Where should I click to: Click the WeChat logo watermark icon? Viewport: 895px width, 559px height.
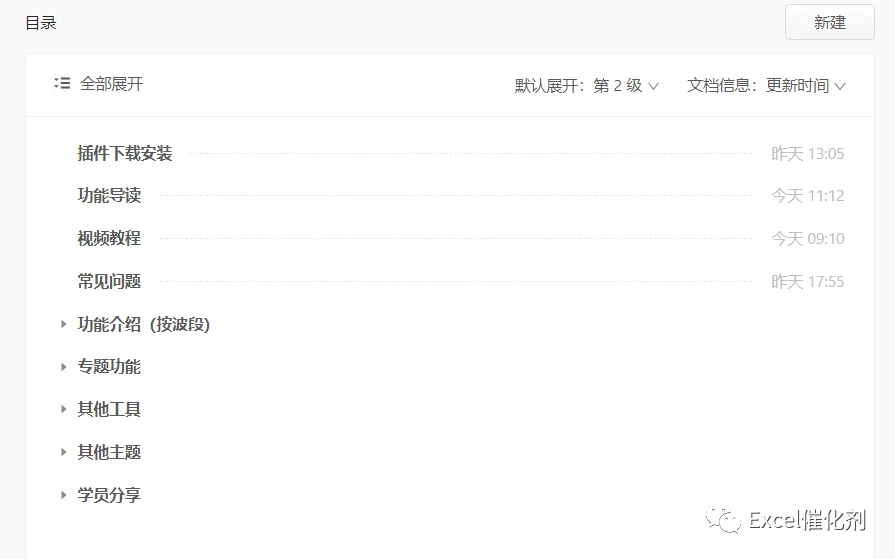click(723, 519)
